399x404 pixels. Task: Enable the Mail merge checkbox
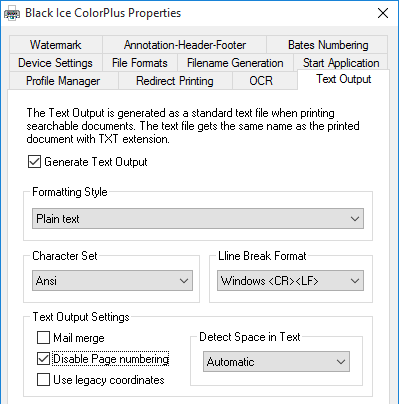tap(43, 338)
